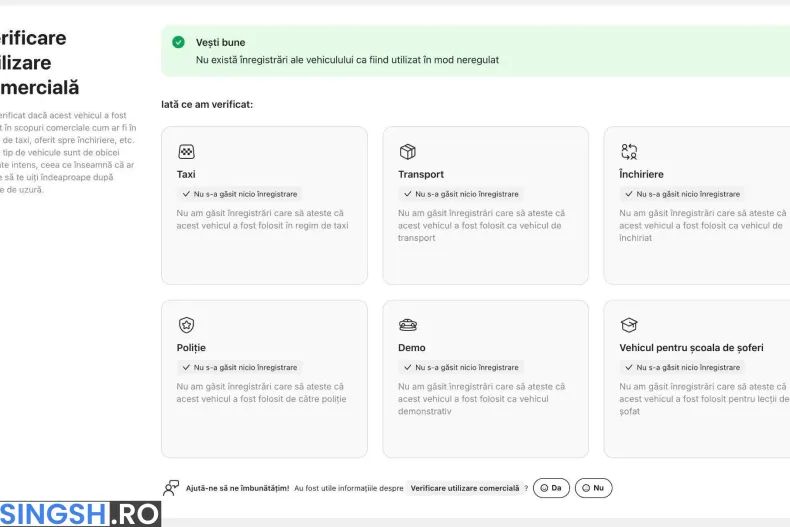Click the Au fost utile informațiile despre text
Screen dimensions: 790x527
click(349, 488)
